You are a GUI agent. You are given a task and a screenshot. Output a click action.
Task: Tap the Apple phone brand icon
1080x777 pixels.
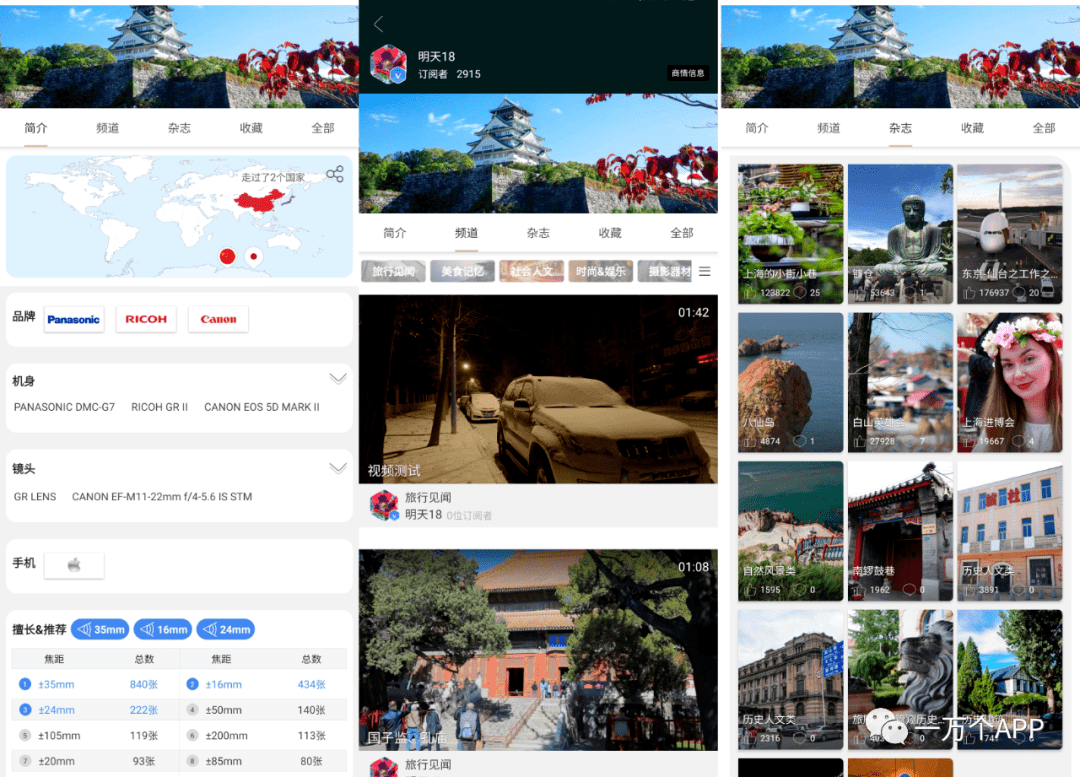coord(74,566)
